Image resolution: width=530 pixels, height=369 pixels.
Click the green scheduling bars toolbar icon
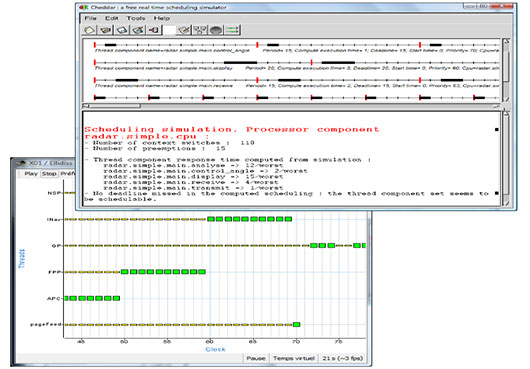coord(233,30)
